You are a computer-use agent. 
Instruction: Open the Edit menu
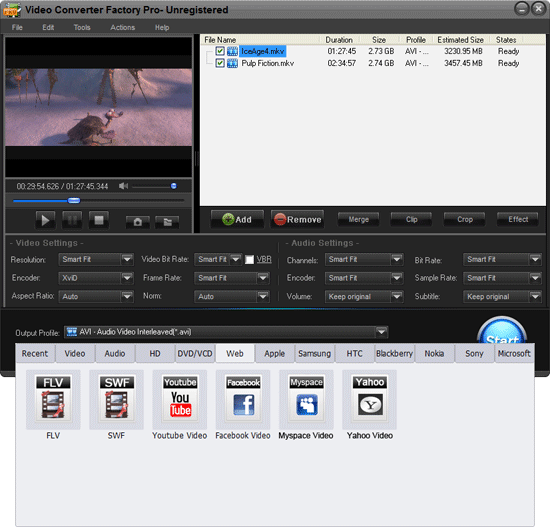coord(48,27)
